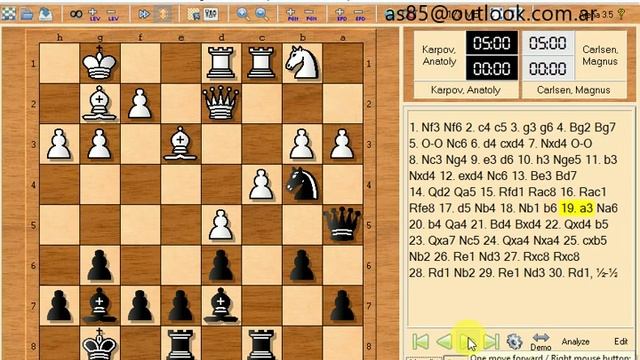Open the gear options below notation
640x360 pixels.
coord(514,341)
